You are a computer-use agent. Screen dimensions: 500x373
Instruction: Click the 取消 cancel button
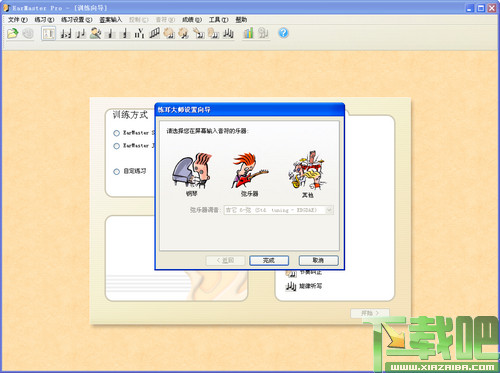pos(318,260)
